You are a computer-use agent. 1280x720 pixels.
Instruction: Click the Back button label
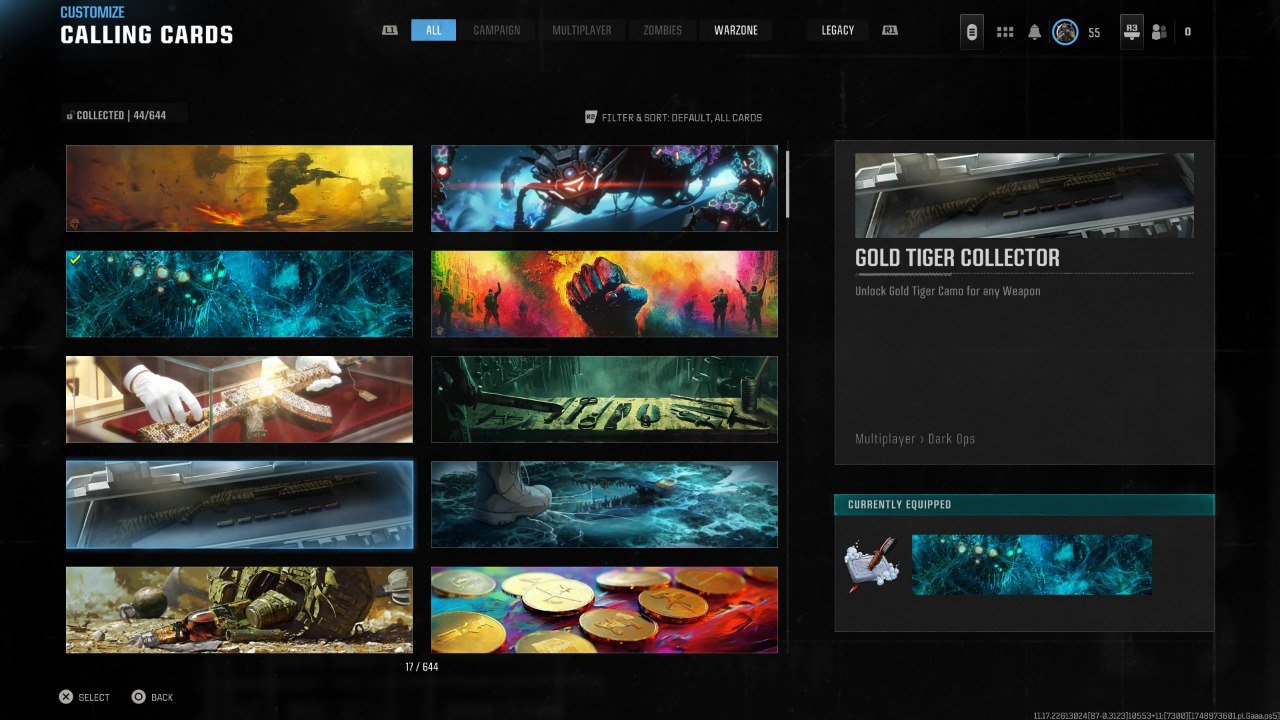(162, 697)
